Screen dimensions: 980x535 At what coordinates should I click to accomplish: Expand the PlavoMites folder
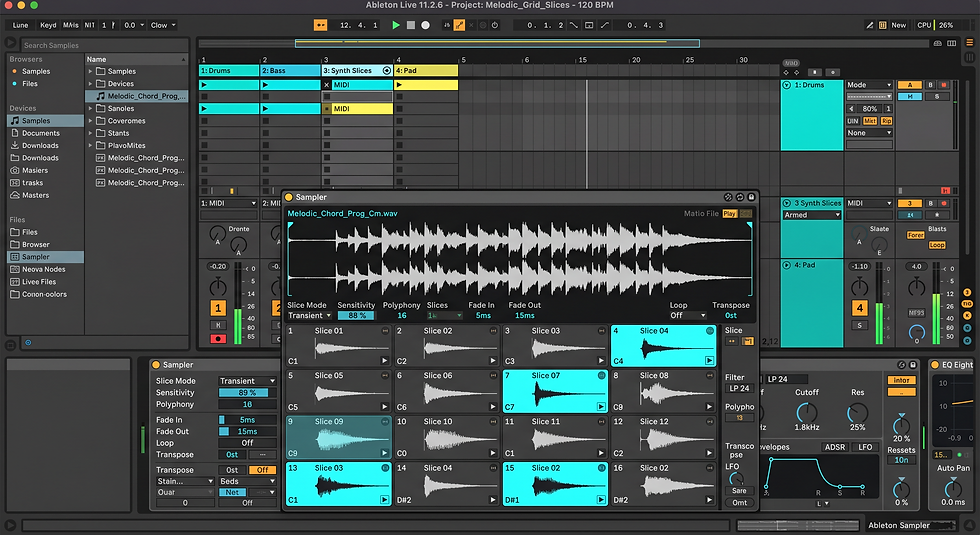click(91, 146)
